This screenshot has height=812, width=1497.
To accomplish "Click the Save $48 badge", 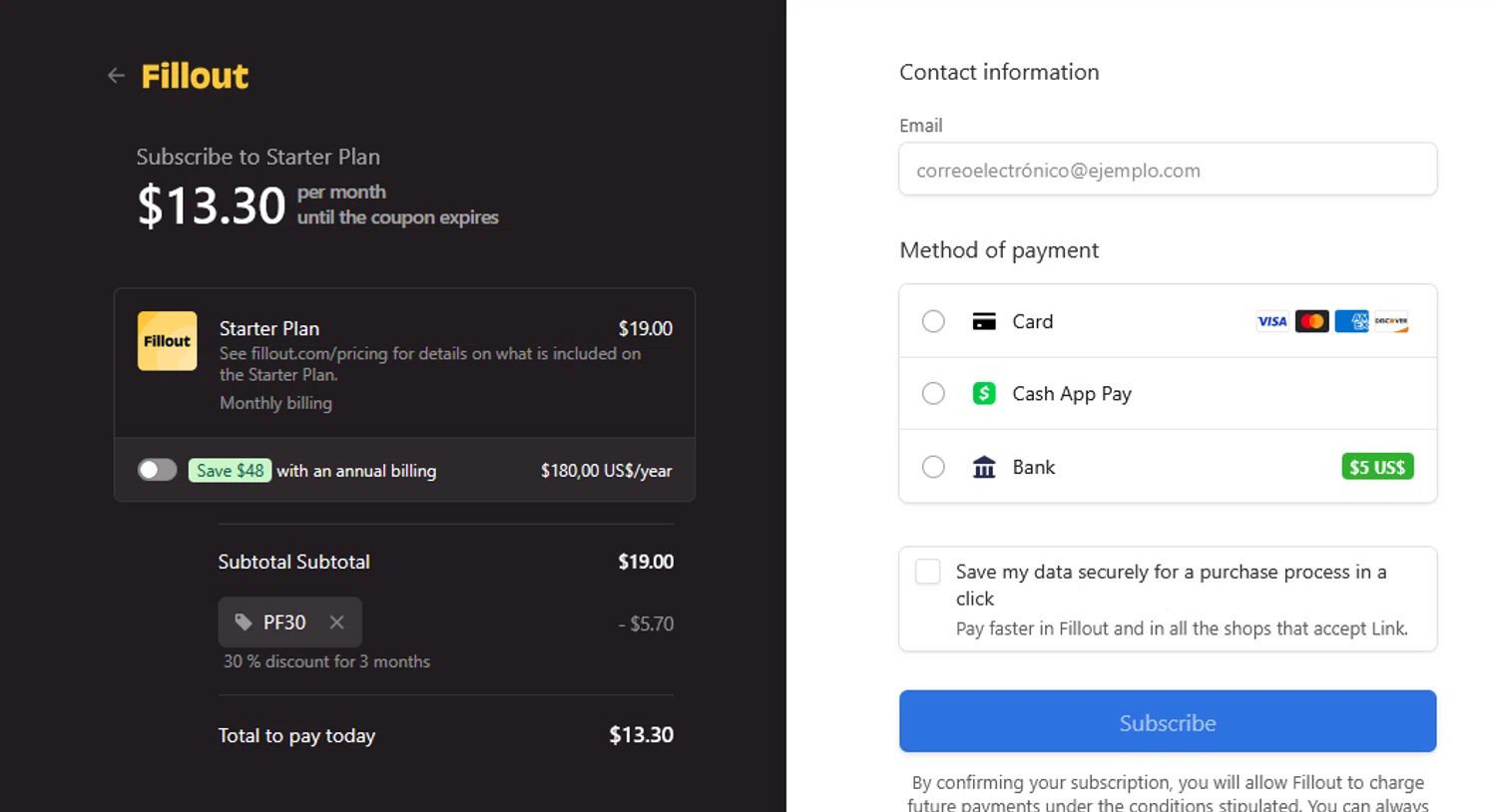I will click(x=230, y=470).
